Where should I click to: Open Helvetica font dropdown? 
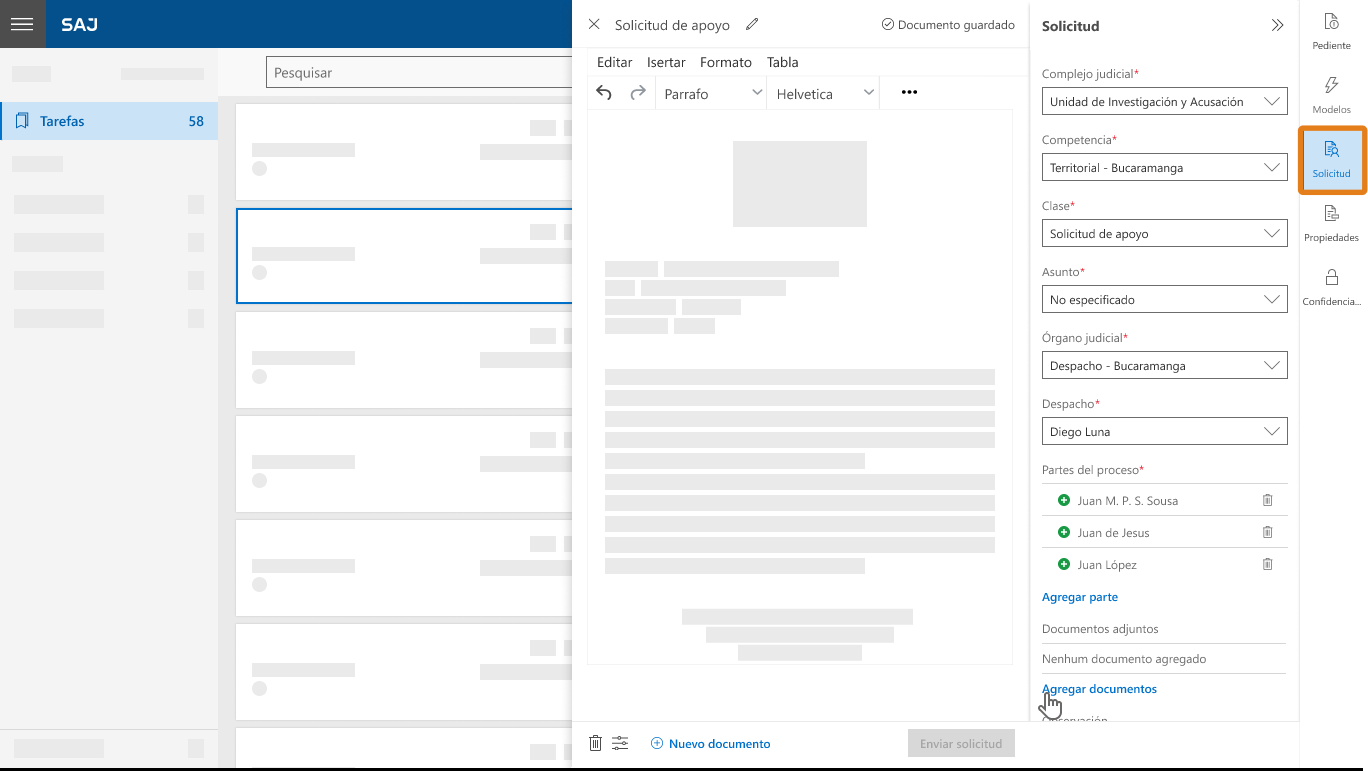pos(824,93)
